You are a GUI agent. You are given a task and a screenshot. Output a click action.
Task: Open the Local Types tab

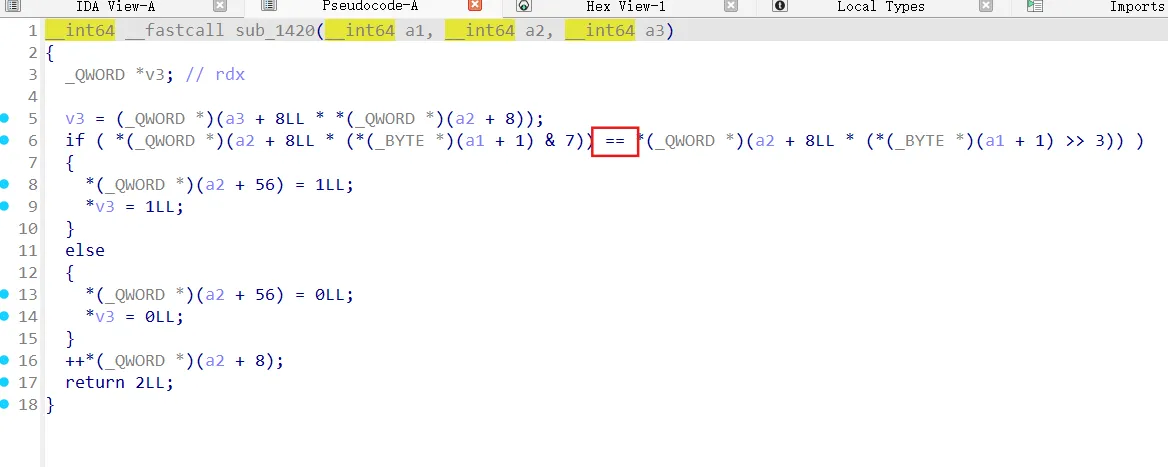[x=880, y=6]
